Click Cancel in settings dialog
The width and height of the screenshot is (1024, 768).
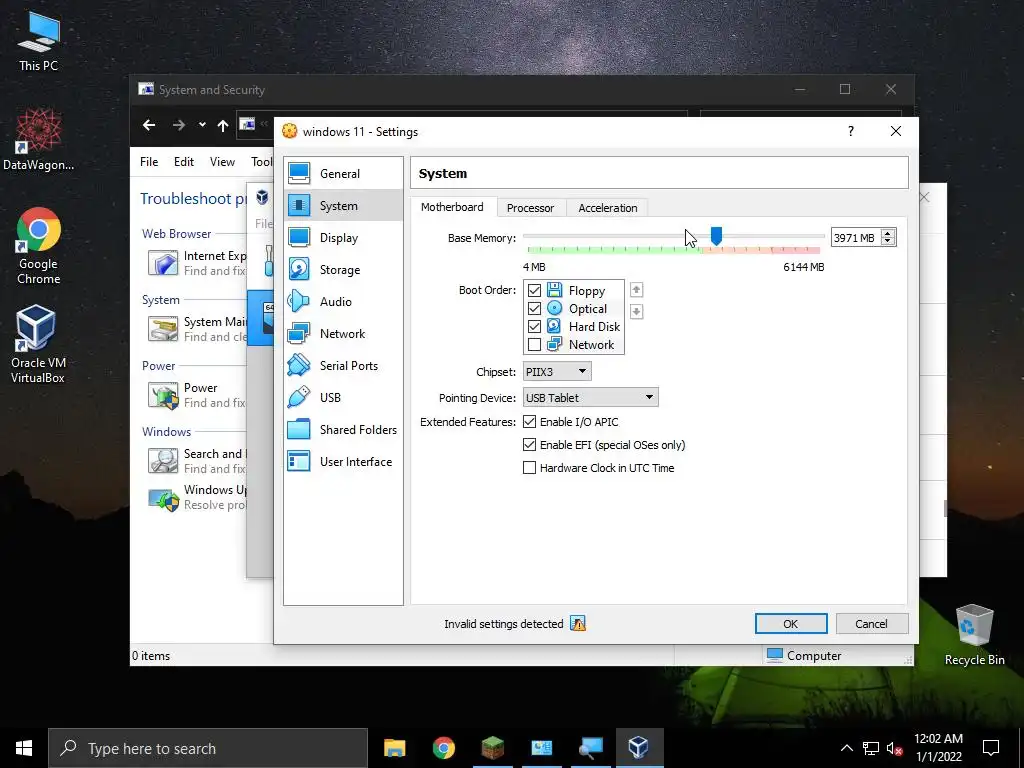871,624
